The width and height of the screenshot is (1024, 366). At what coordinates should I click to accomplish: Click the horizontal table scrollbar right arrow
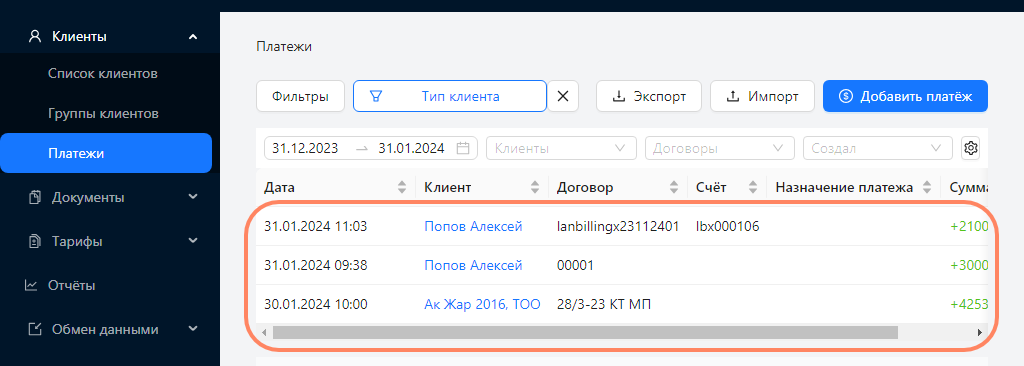[x=980, y=333]
